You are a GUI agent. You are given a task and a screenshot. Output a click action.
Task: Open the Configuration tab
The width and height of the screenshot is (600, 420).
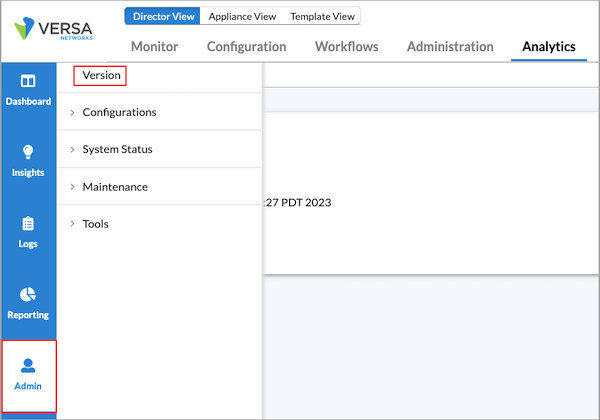(246, 47)
